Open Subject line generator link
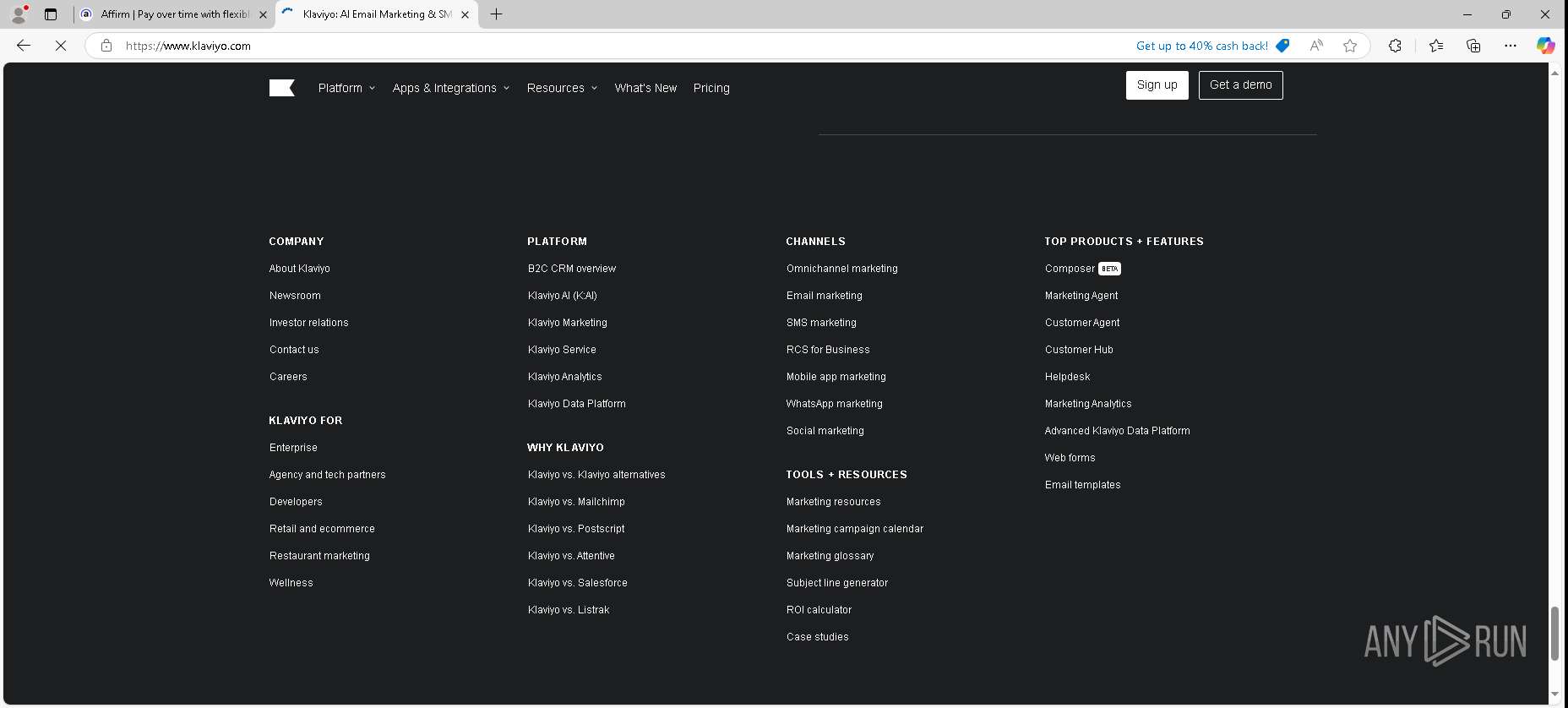 tap(836, 583)
